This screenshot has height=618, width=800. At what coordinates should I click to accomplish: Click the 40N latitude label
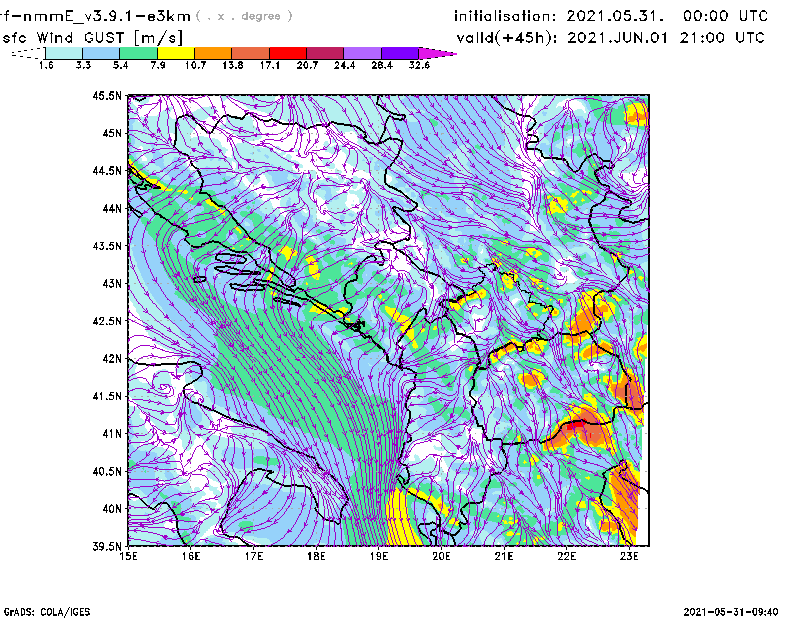coord(112,509)
